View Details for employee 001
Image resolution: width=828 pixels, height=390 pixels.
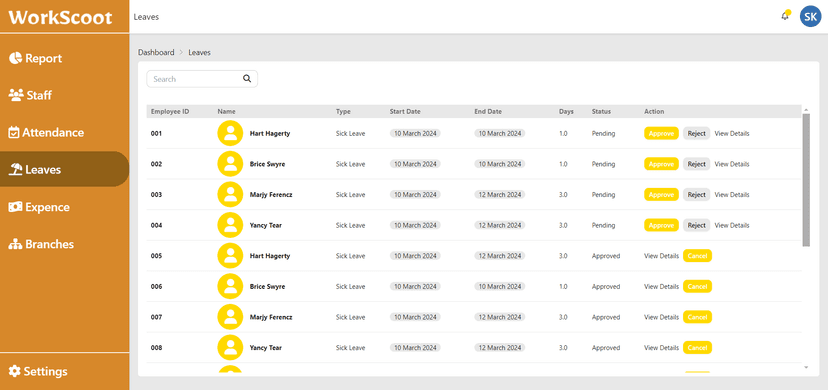732,134
